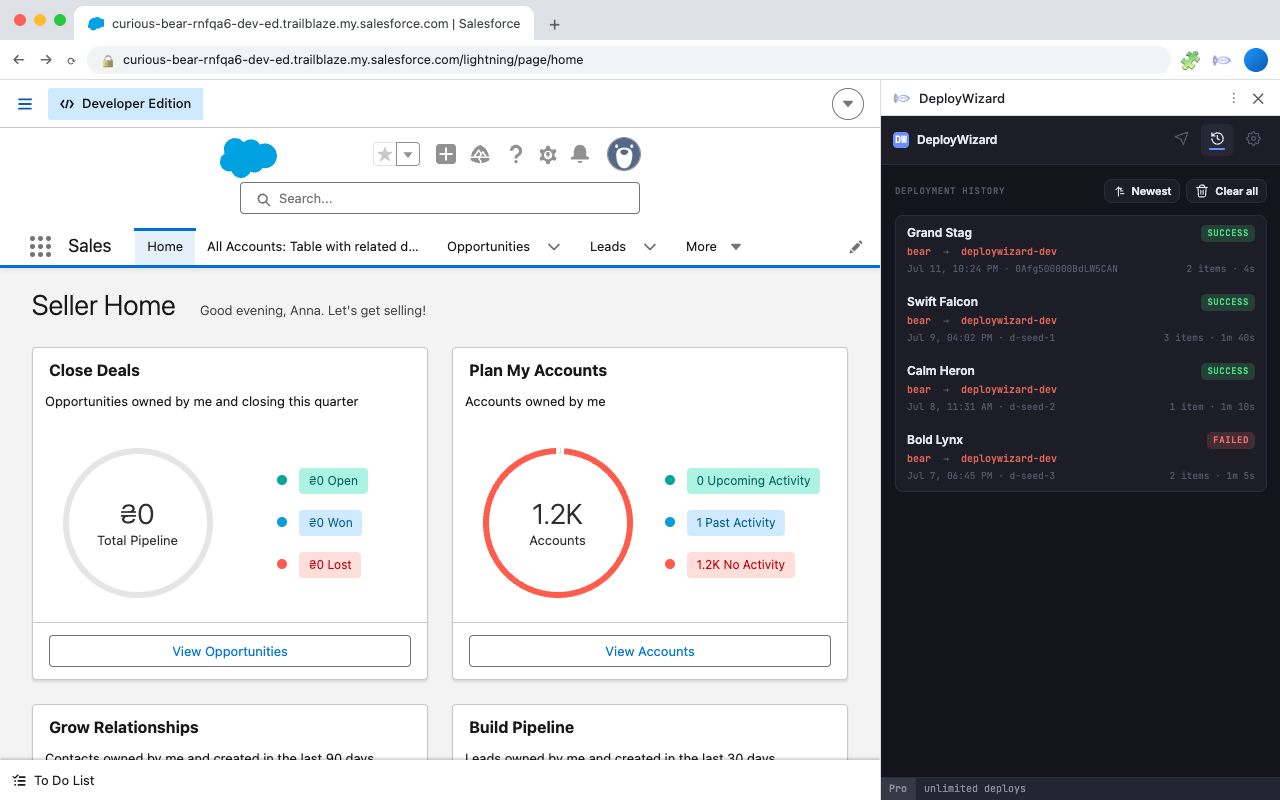Screen dimensions: 1280x800
Task: Click the ₴0 Open pipeline badge
Action: click(333, 481)
